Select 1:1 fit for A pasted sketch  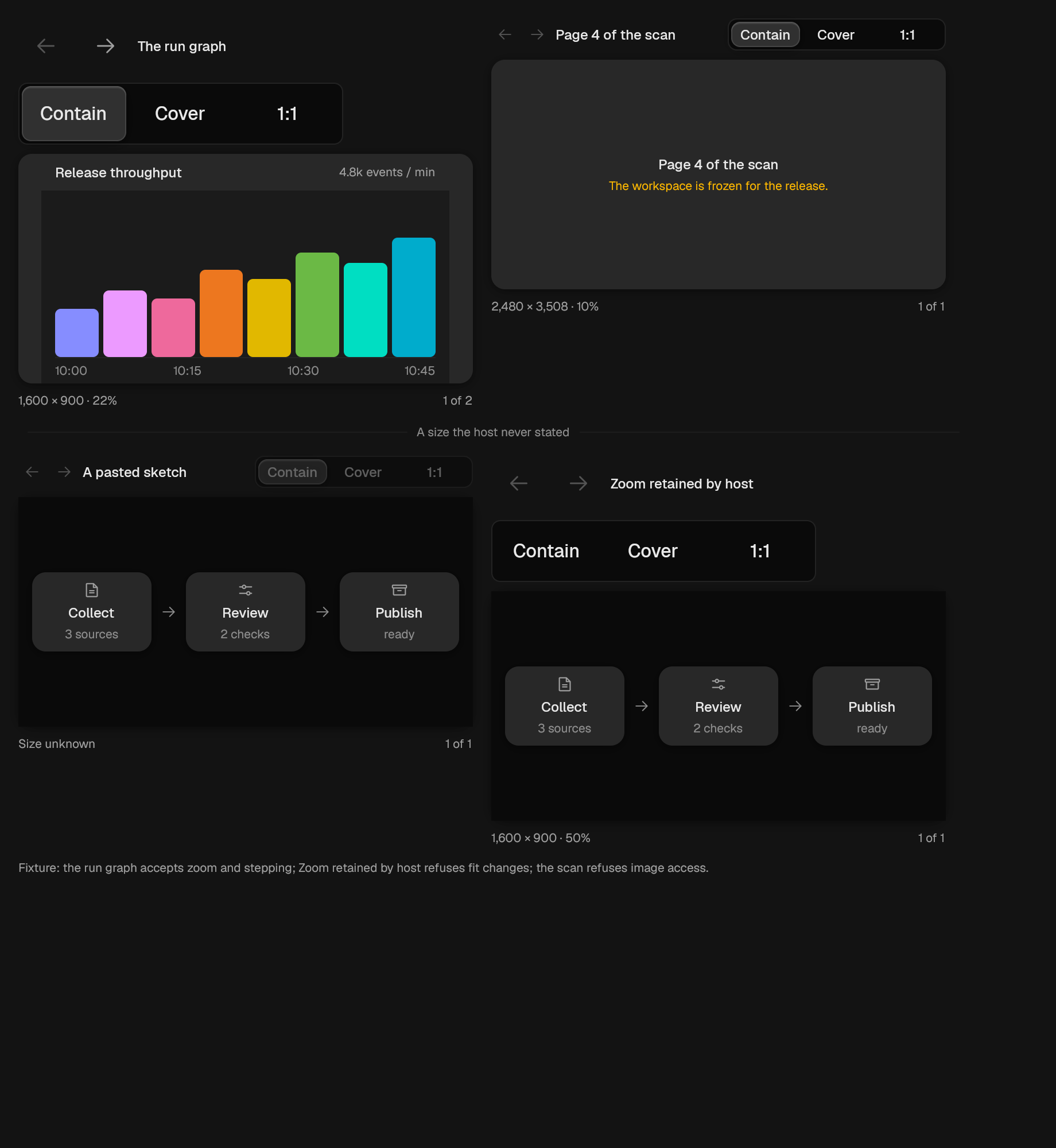coord(434,472)
